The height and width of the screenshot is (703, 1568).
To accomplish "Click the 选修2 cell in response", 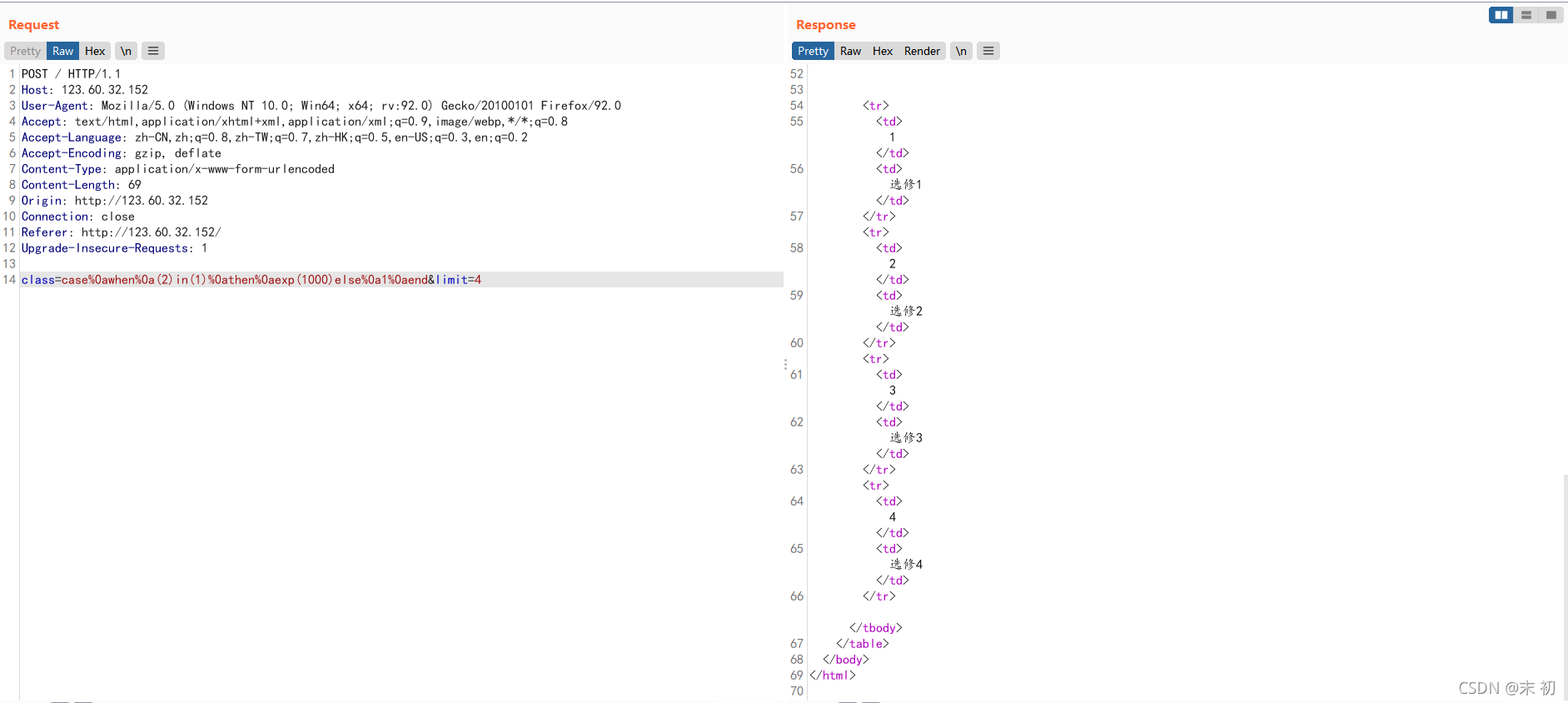I will point(906,312).
